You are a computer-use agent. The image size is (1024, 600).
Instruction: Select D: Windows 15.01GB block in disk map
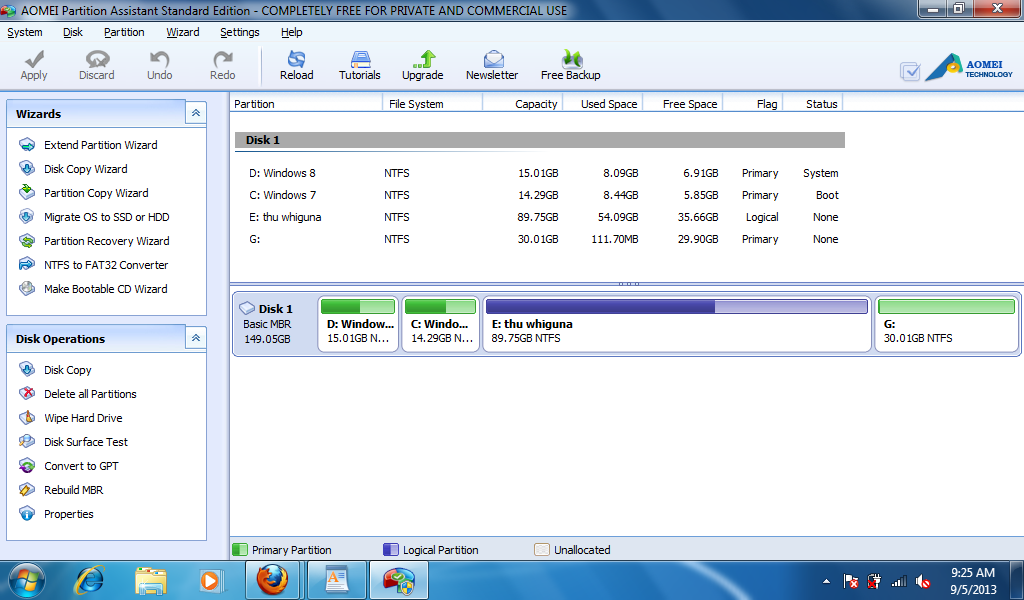click(359, 324)
